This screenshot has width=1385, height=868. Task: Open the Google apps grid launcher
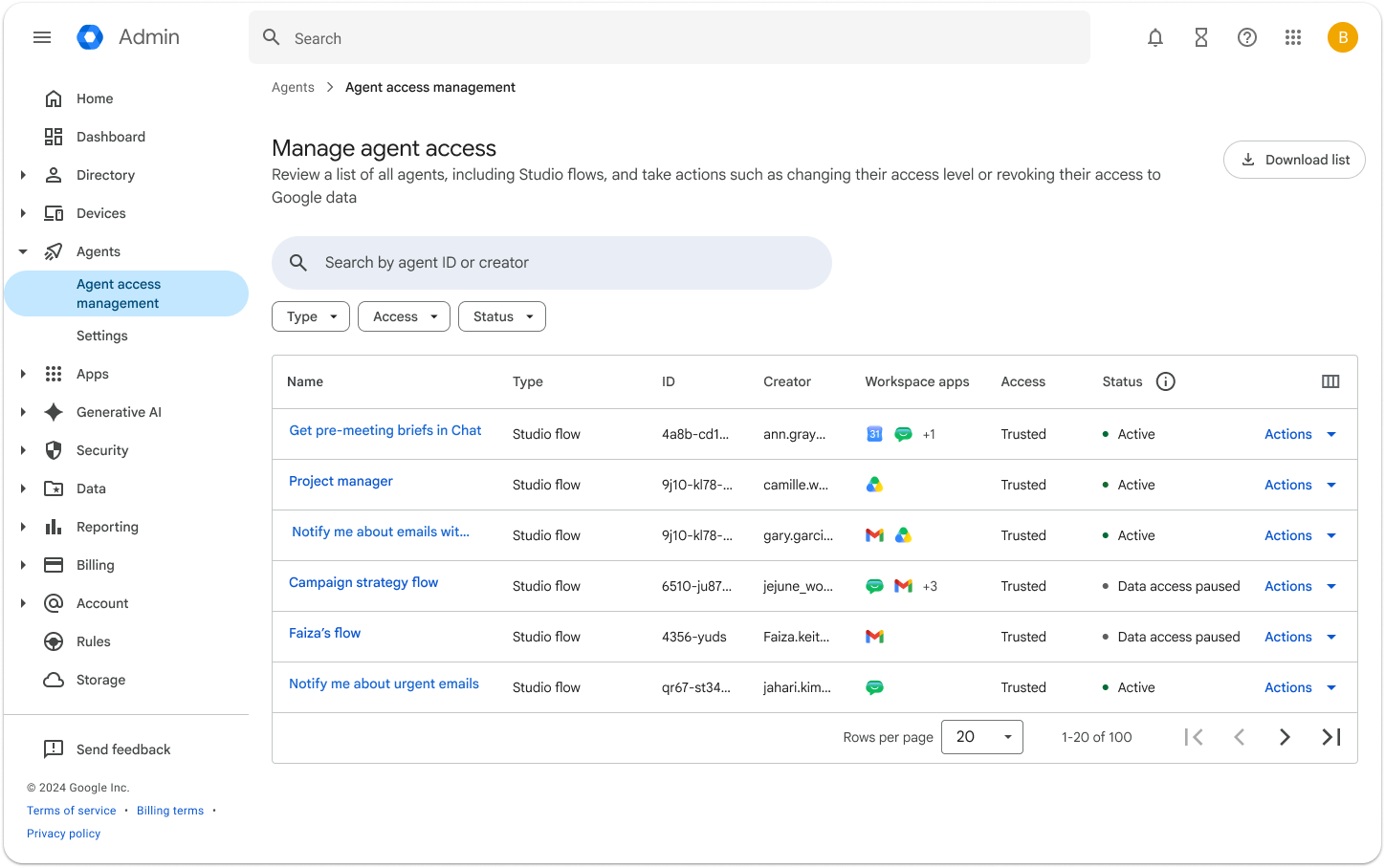point(1293,37)
